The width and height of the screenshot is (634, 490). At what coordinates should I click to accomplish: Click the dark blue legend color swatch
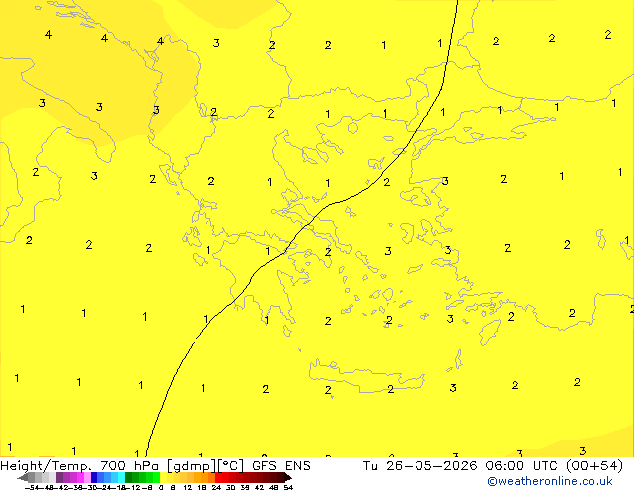94,477
